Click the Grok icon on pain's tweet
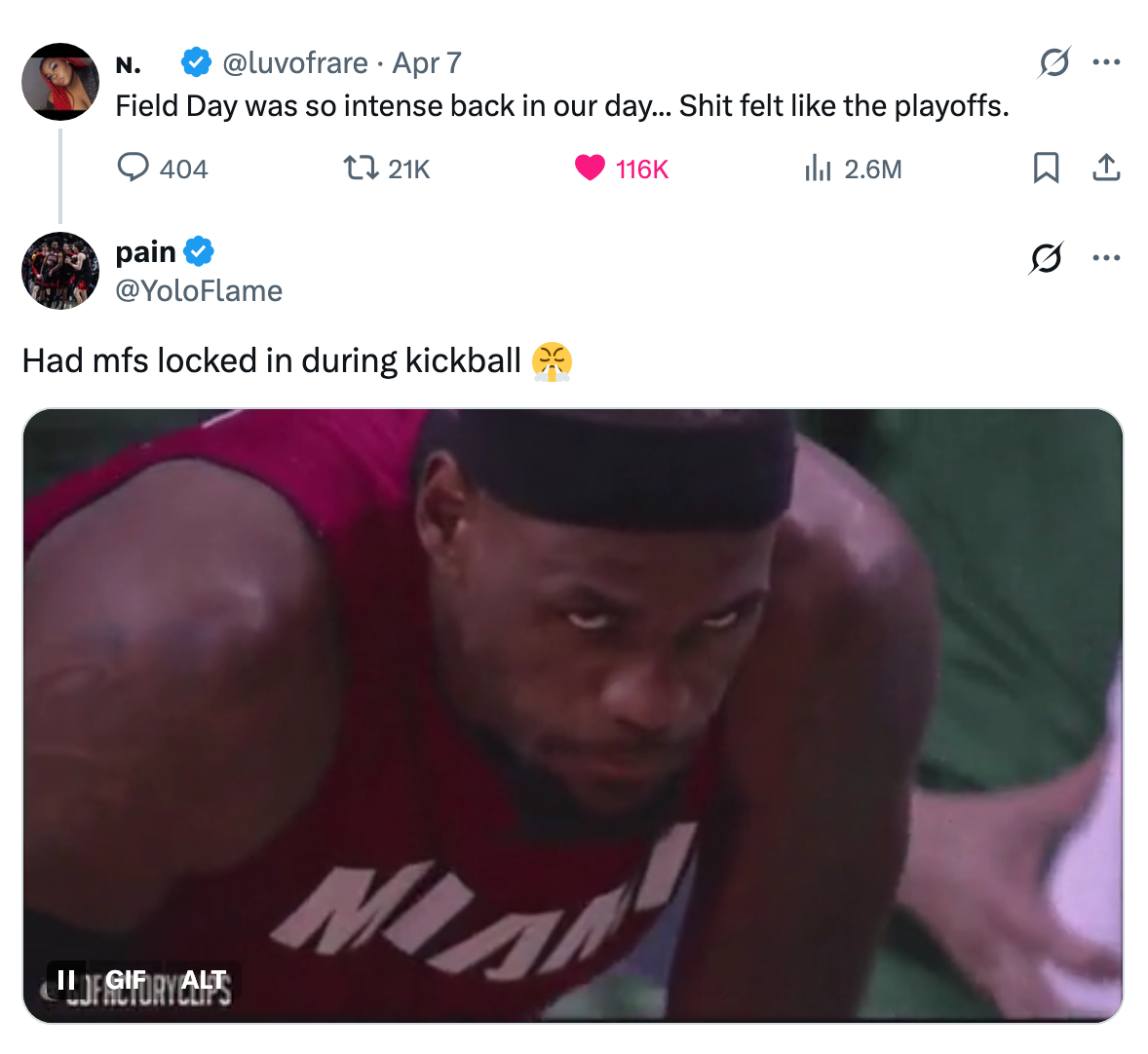The width and height of the screenshot is (1148, 1054). (x=1046, y=256)
